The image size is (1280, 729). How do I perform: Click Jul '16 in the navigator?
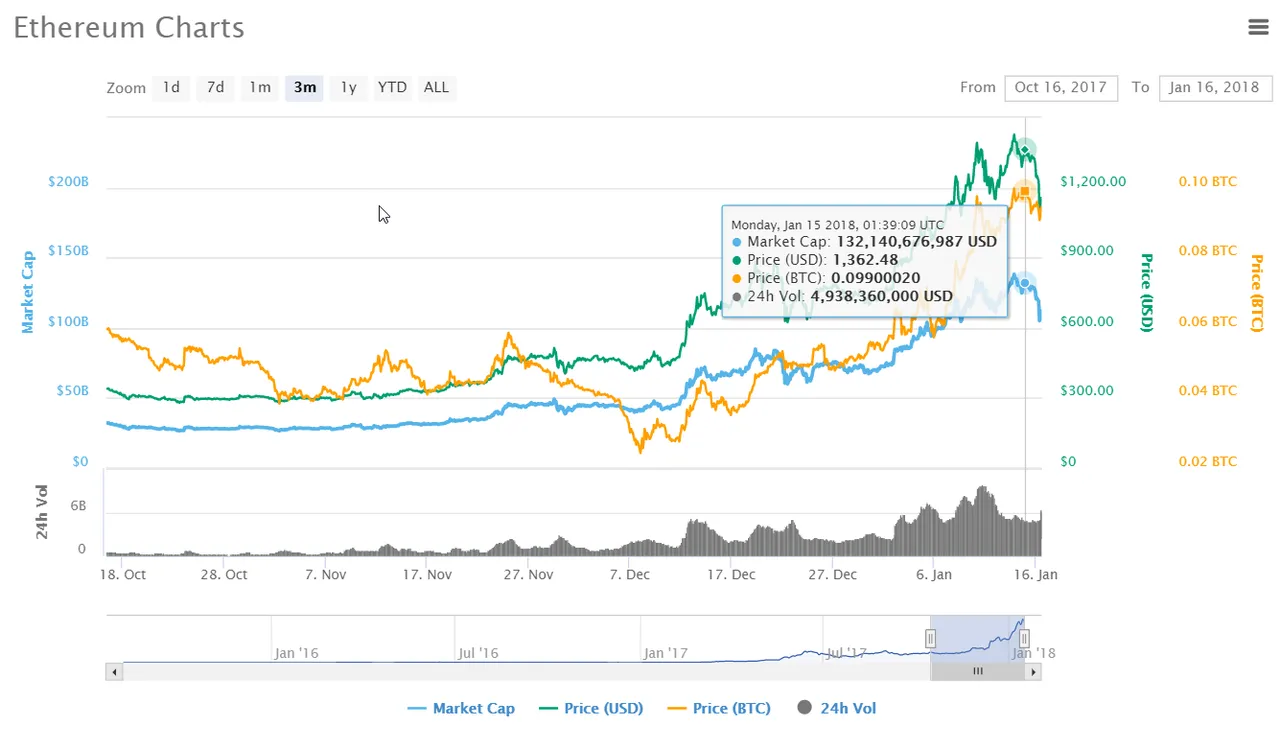[x=479, y=653]
